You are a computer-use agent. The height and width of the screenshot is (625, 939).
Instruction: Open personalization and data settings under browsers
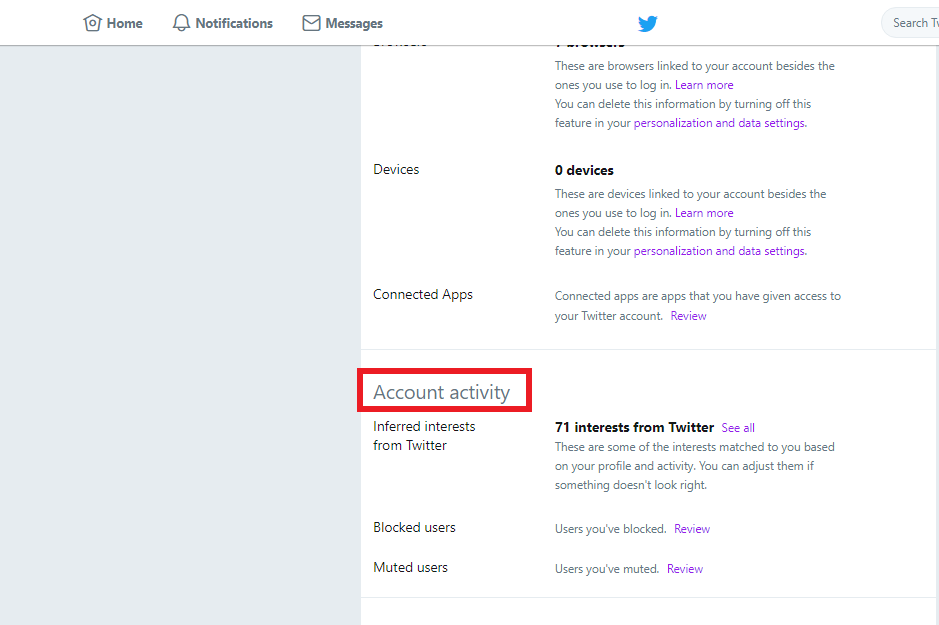718,122
